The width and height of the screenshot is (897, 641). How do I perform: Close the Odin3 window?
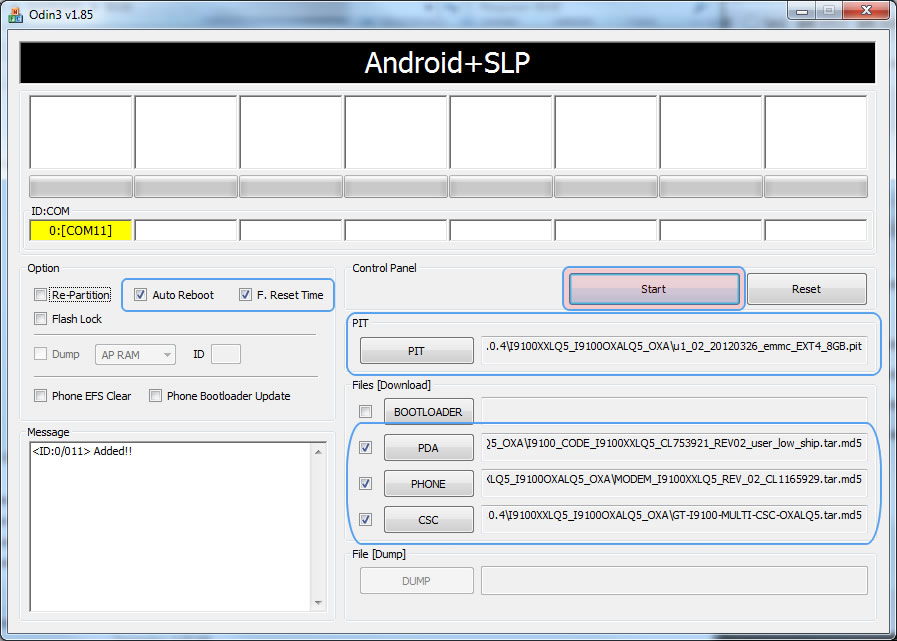coord(867,10)
